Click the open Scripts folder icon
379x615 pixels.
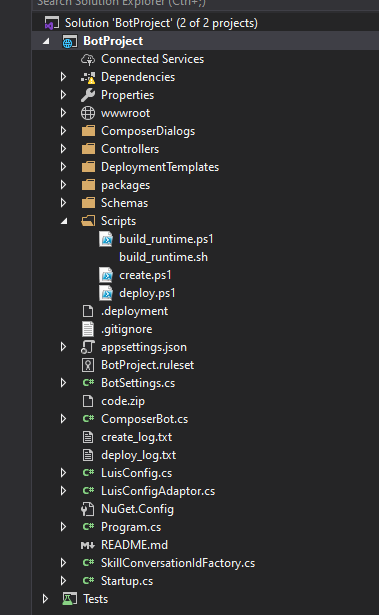(x=88, y=221)
